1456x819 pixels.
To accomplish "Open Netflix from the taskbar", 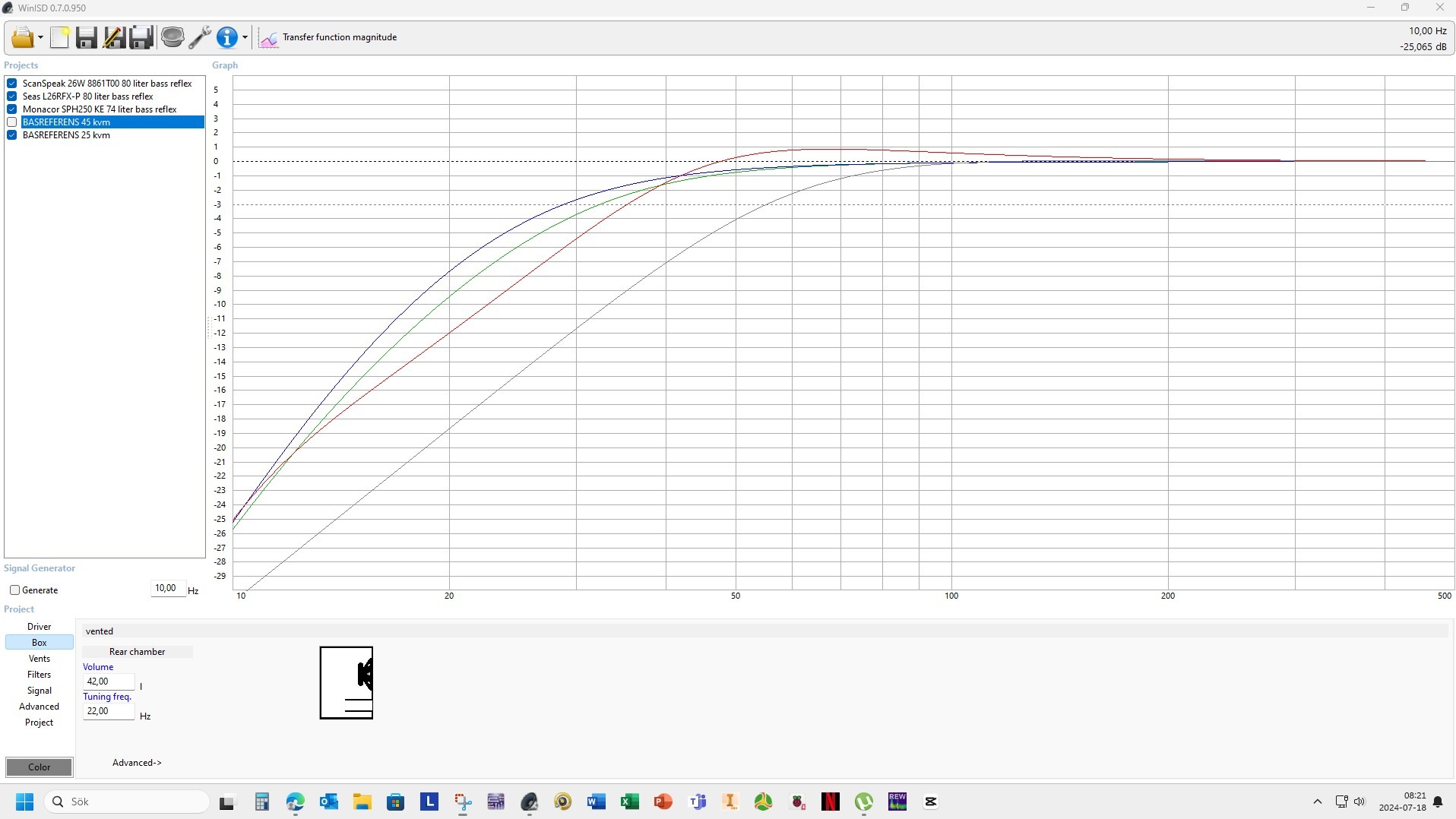I will tap(831, 802).
